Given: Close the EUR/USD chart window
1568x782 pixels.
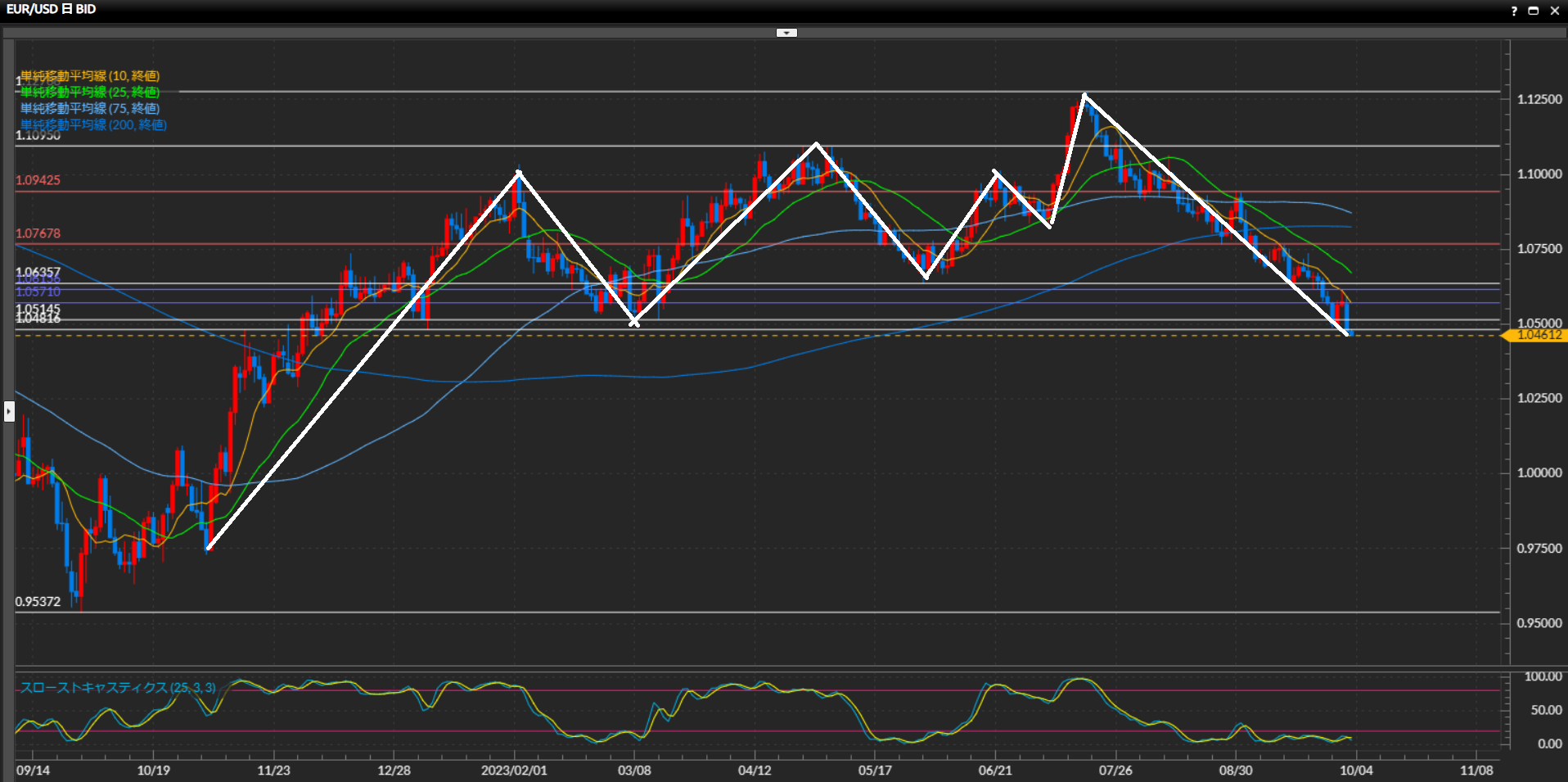Looking at the screenshot, I should [1554, 11].
